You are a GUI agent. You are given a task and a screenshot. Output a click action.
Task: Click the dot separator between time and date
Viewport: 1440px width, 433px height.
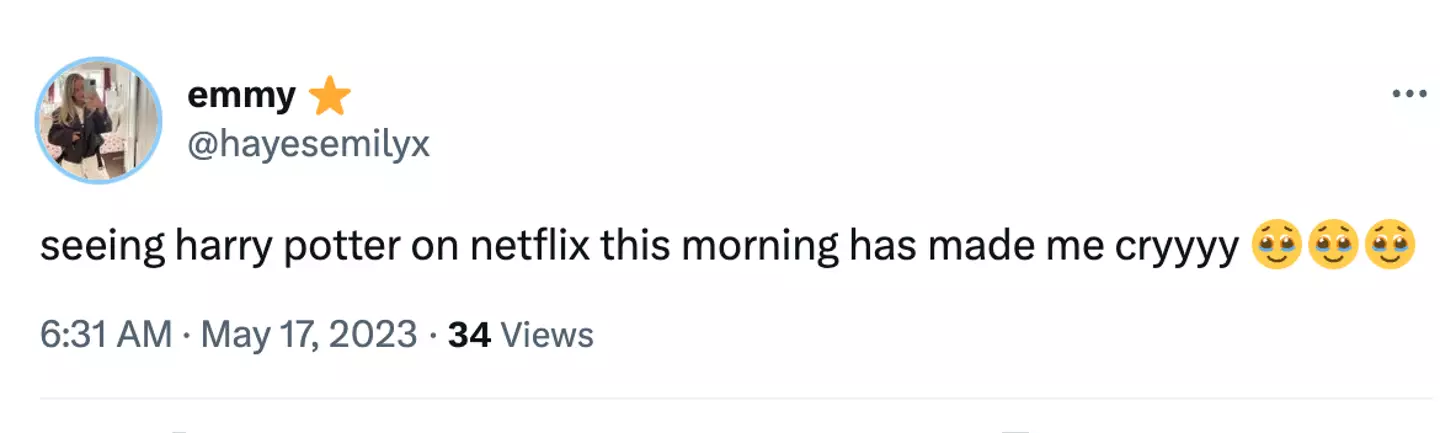tap(187, 334)
